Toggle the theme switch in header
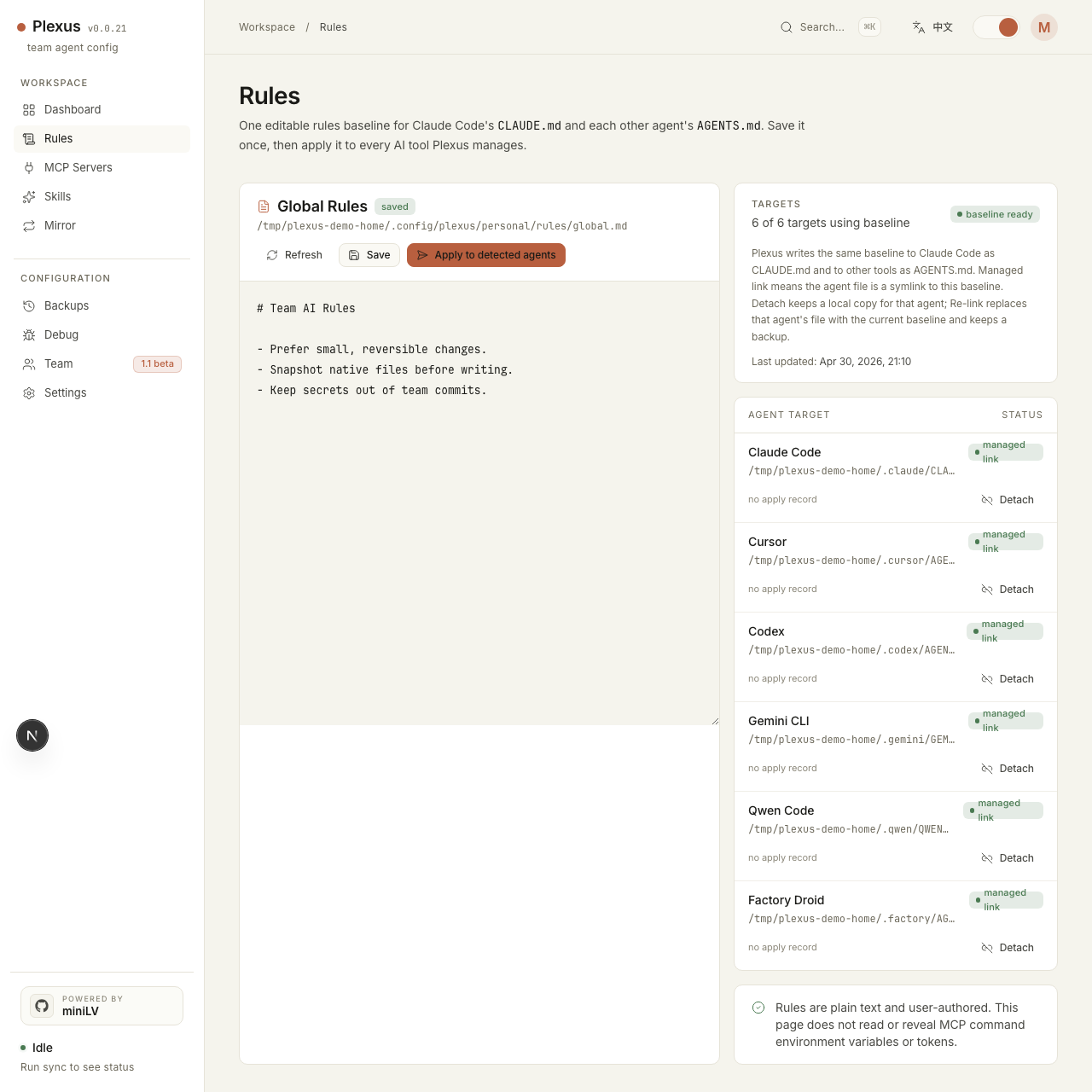The width and height of the screenshot is (1092, 1092). (x=996, y=27)
